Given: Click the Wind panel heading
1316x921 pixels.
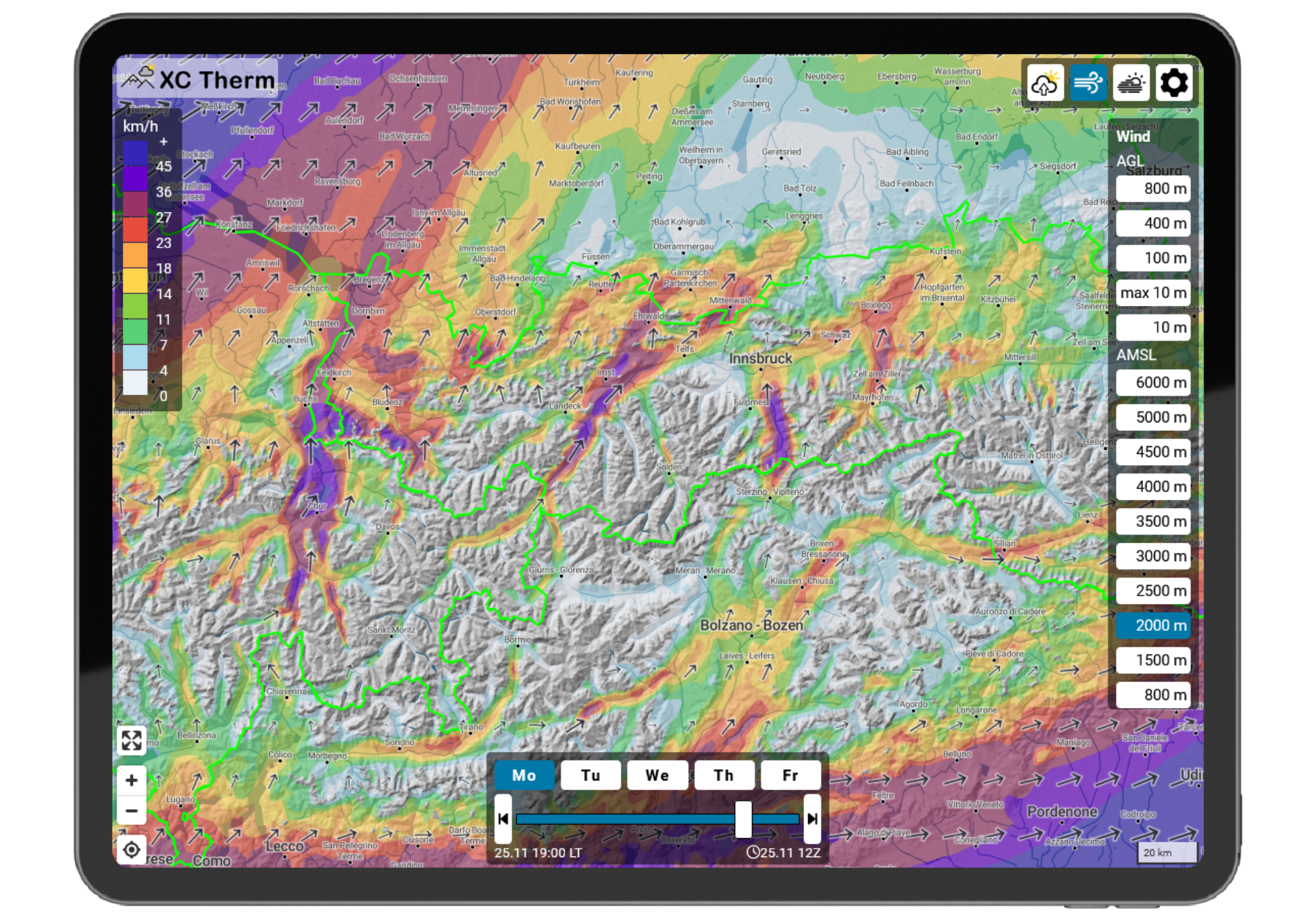Looking at the screenshot, I should click(x=1133, y=136).
